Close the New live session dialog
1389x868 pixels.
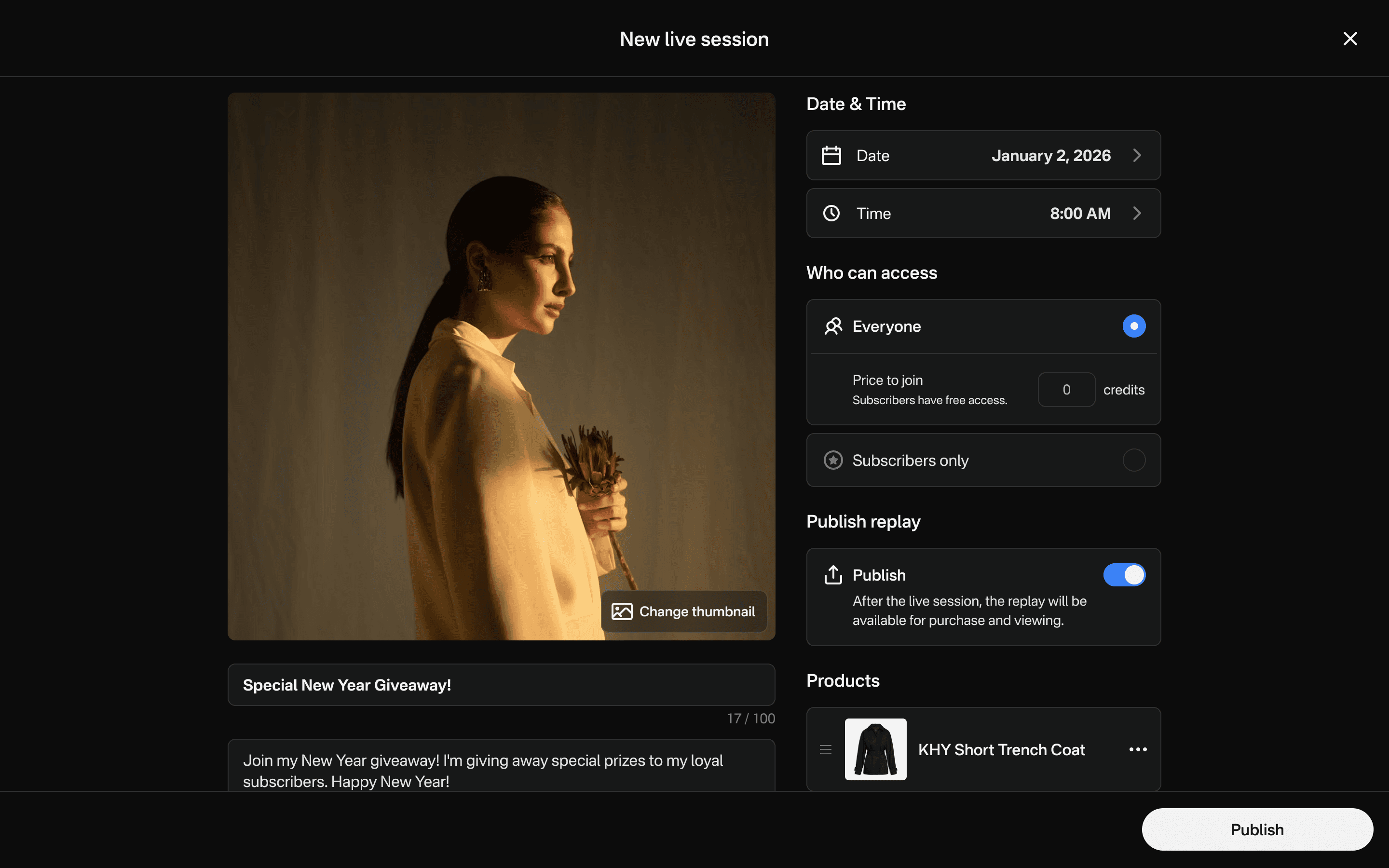pos(1350,39)
